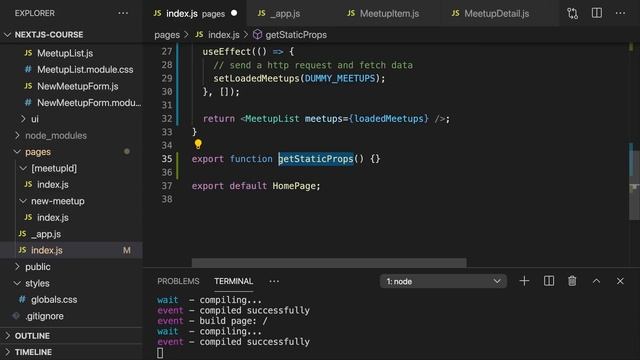Image resolution: width=640 pixels, height=360 pixels.
Task: Split the editor to the right
Action: pyautogui.click(x=596, y=13)
